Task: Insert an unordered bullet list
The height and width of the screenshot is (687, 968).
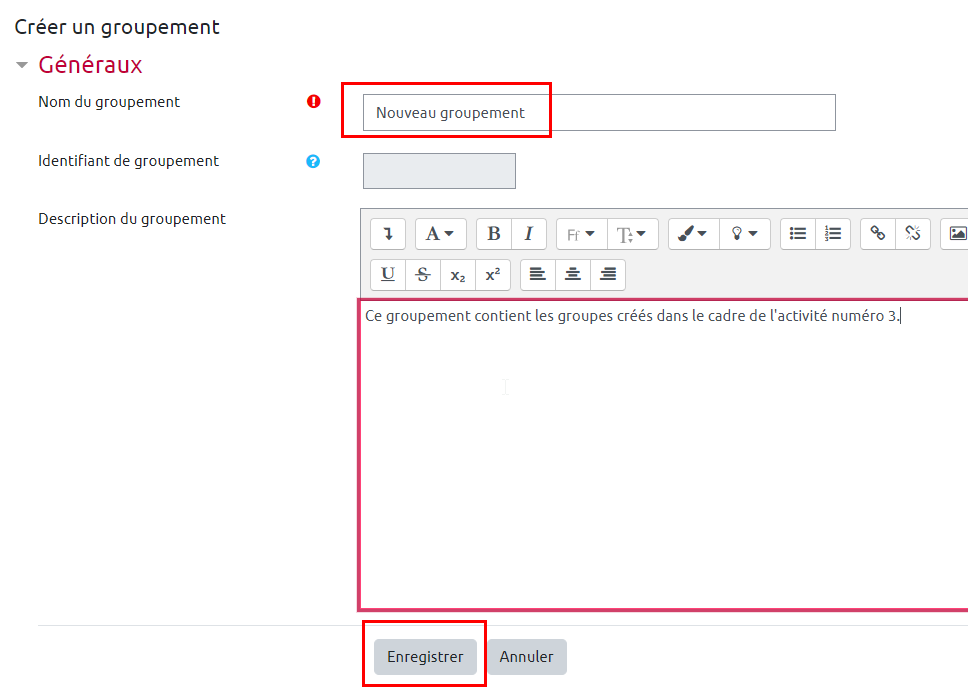Action: point(798,234)
